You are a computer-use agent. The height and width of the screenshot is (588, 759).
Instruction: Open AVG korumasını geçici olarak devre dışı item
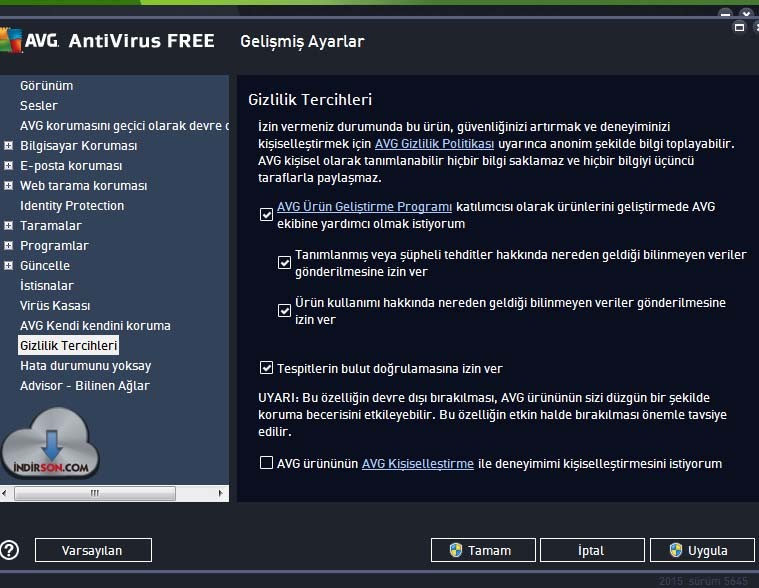tap(124, 126)
